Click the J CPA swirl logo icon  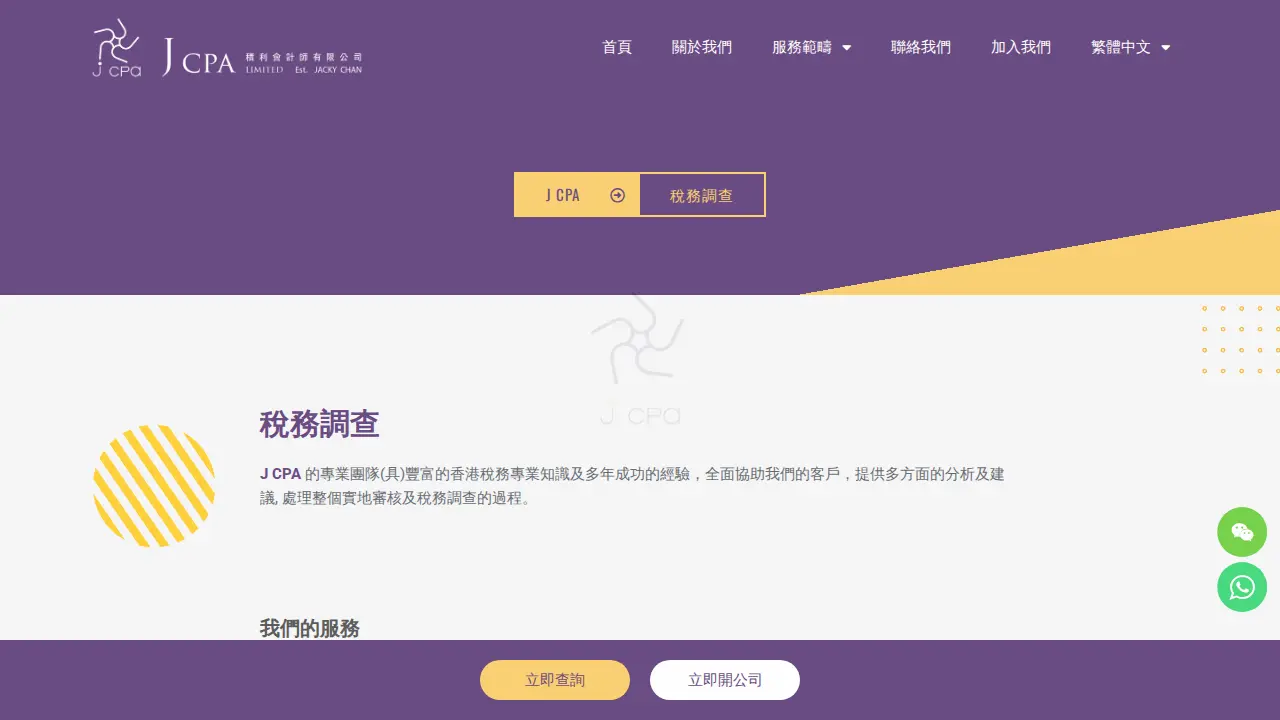click(x=117, y=48)
